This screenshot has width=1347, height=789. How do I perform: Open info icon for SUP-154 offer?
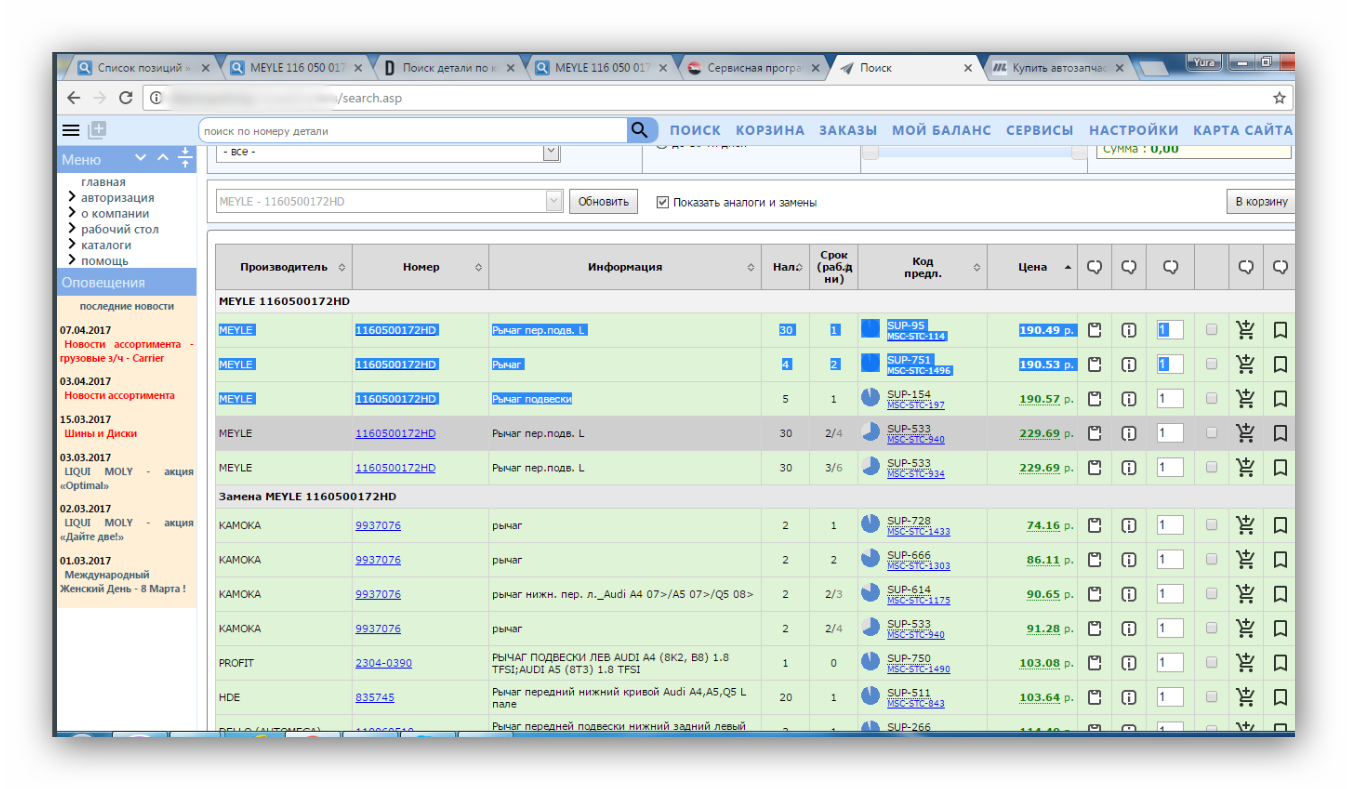click(x=1129, y=399)
